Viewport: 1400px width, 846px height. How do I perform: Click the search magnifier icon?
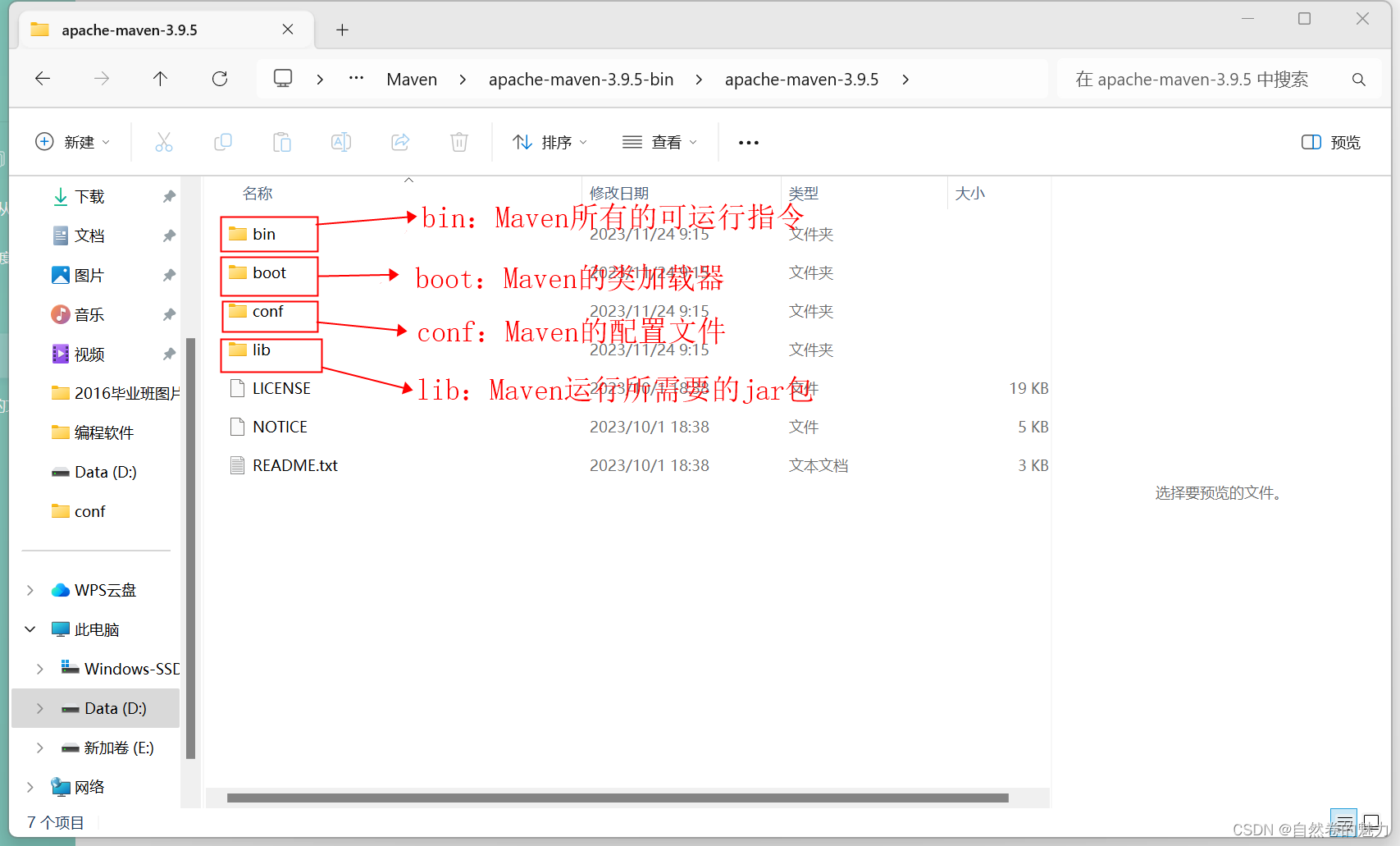pyautogui.click(x=1359, y=80)
